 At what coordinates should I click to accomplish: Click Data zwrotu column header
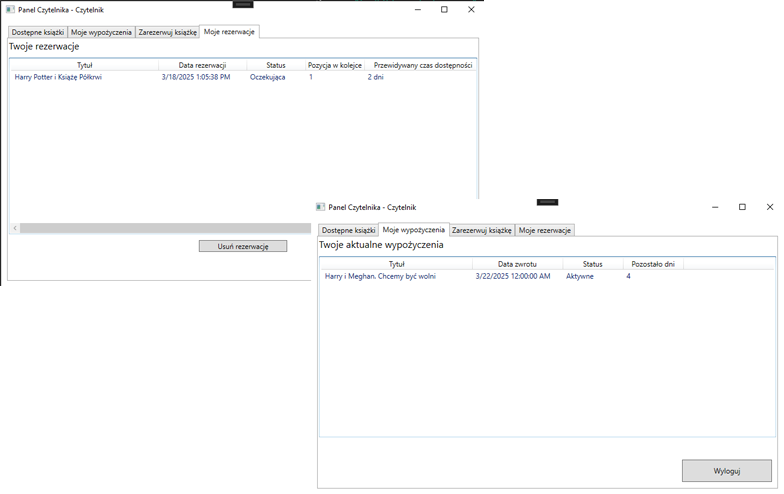tap(518, 264)
